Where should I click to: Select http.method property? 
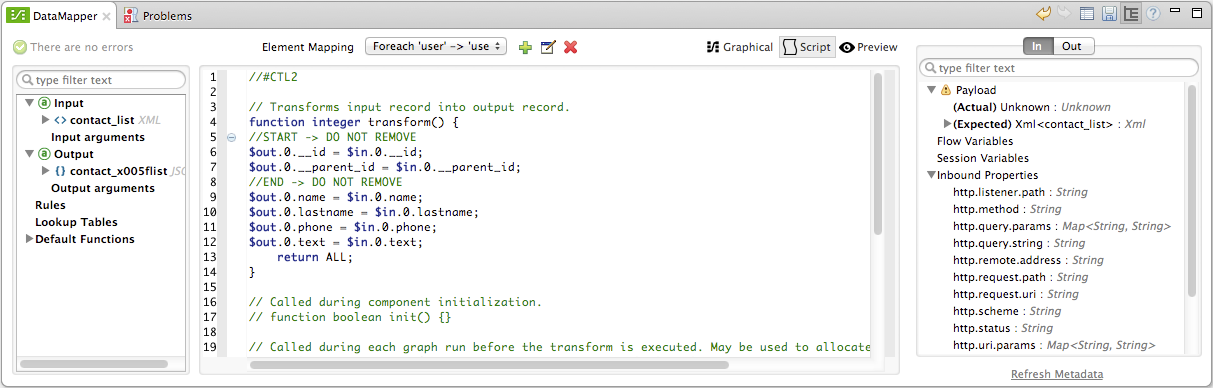coord(1007,209)
